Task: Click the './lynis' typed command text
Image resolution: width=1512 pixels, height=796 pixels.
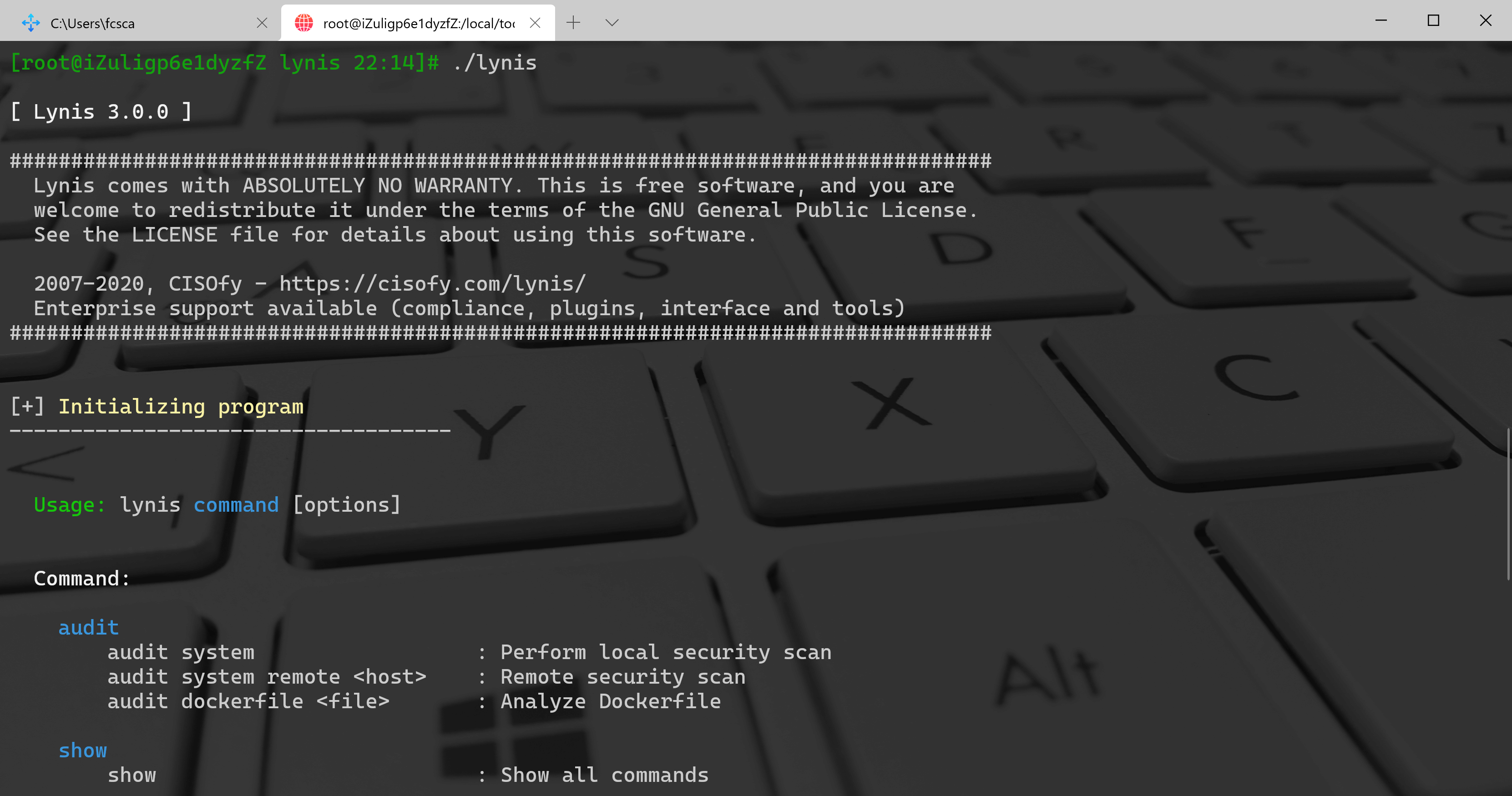Action: [x=494, y=63]
